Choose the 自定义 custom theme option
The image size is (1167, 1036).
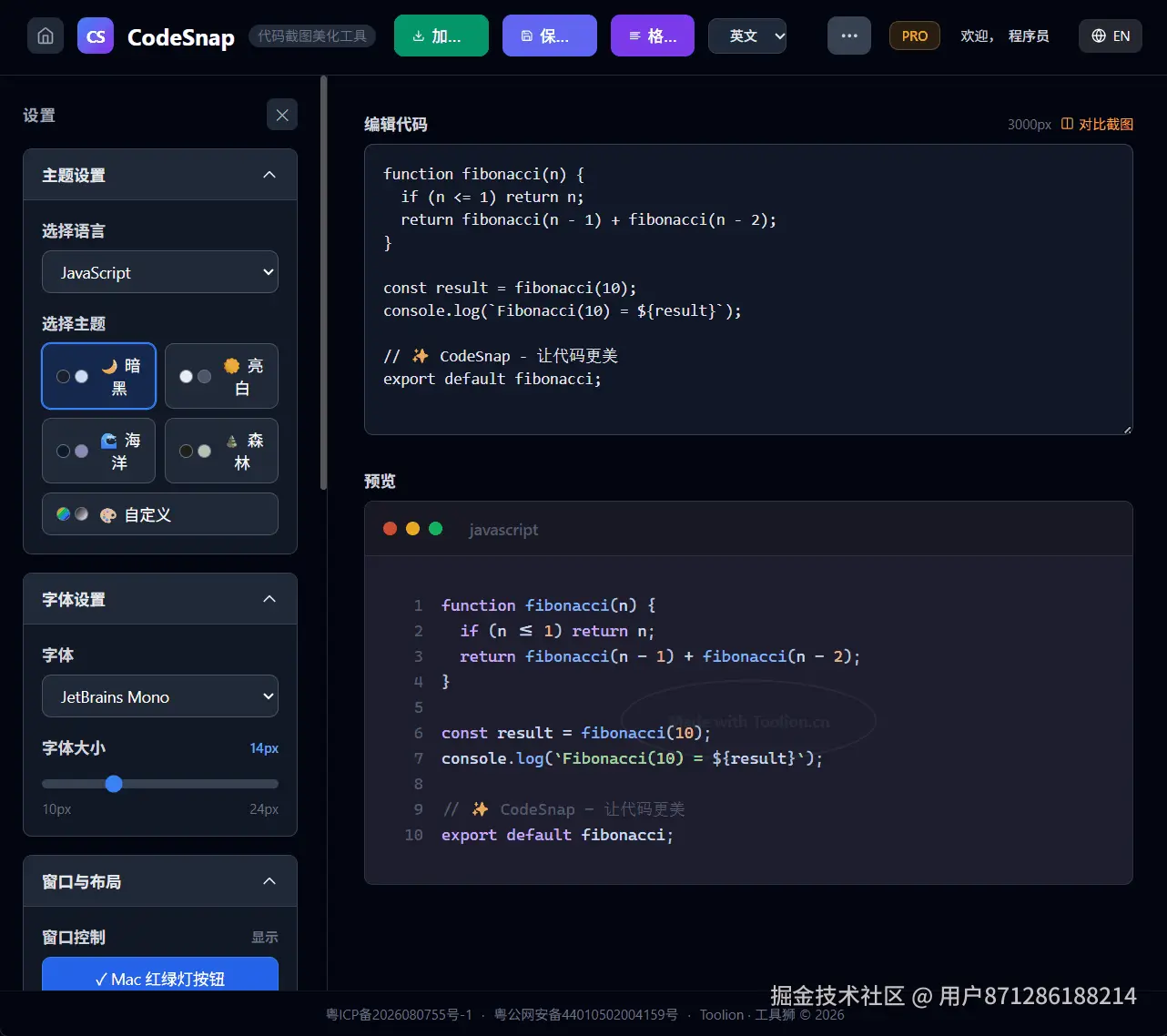tap(160, 514)
